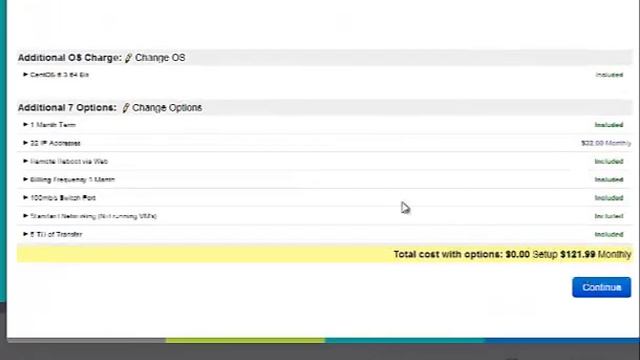Viewport: 640px width, 360px height.
Task: Expand the Billing Frequency 1 Month arrow
Action: [25, 179]
